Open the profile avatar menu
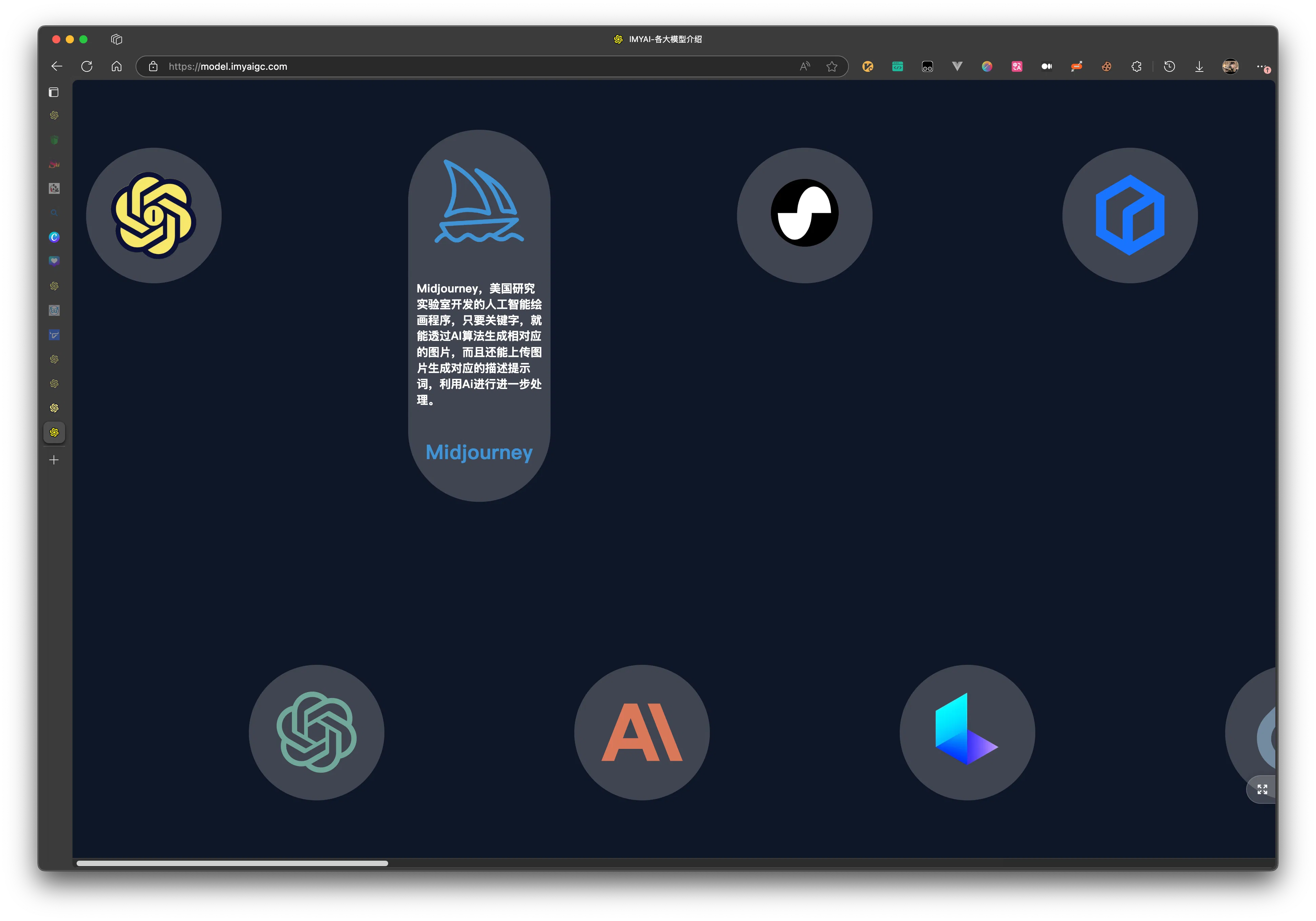Image resolution: width=1316 pixels, height=921 pixels. 1230,66
